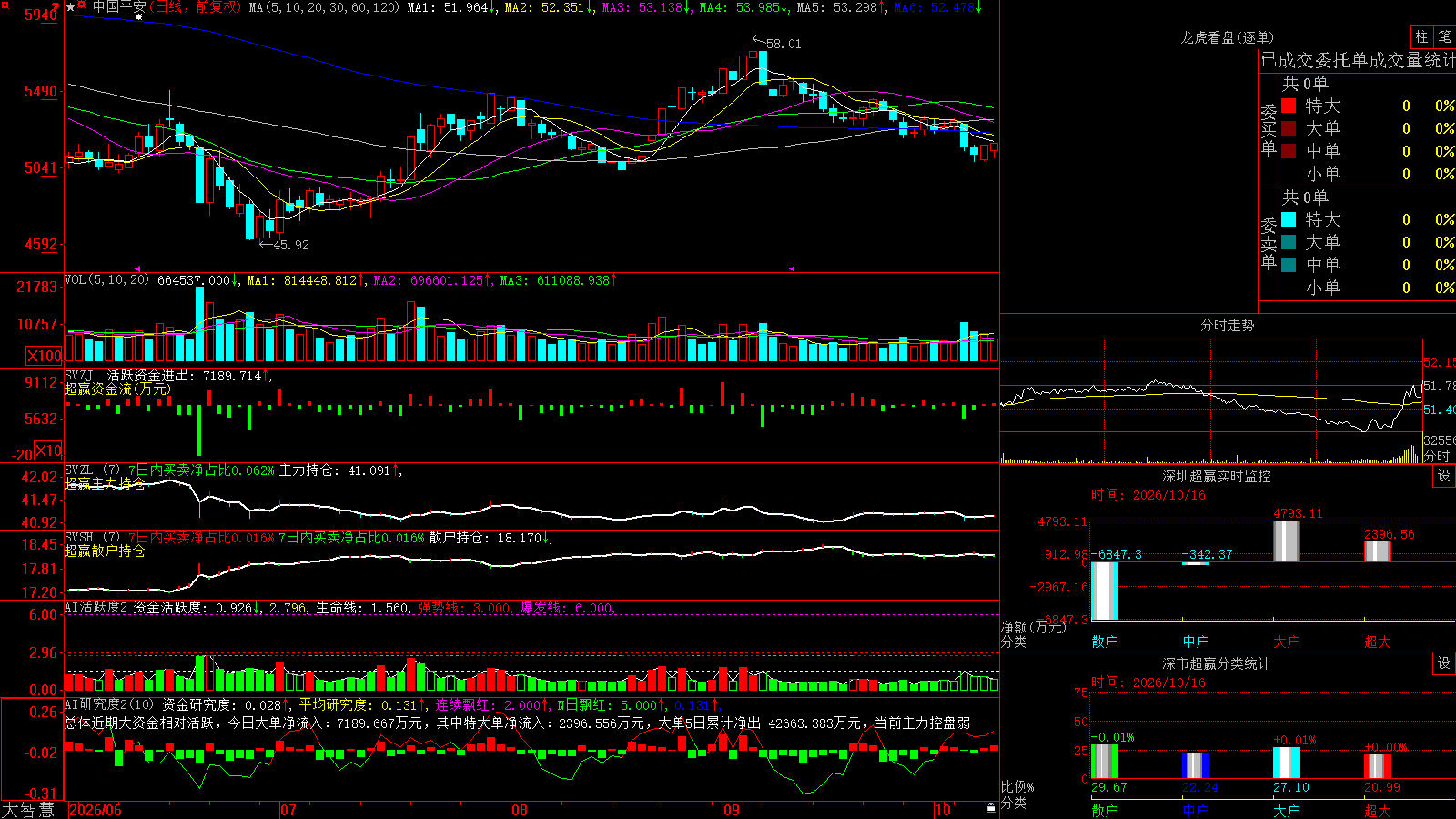Click the 09 month marker on the timeline
The image size is (1456, 819).
(732, 810)
